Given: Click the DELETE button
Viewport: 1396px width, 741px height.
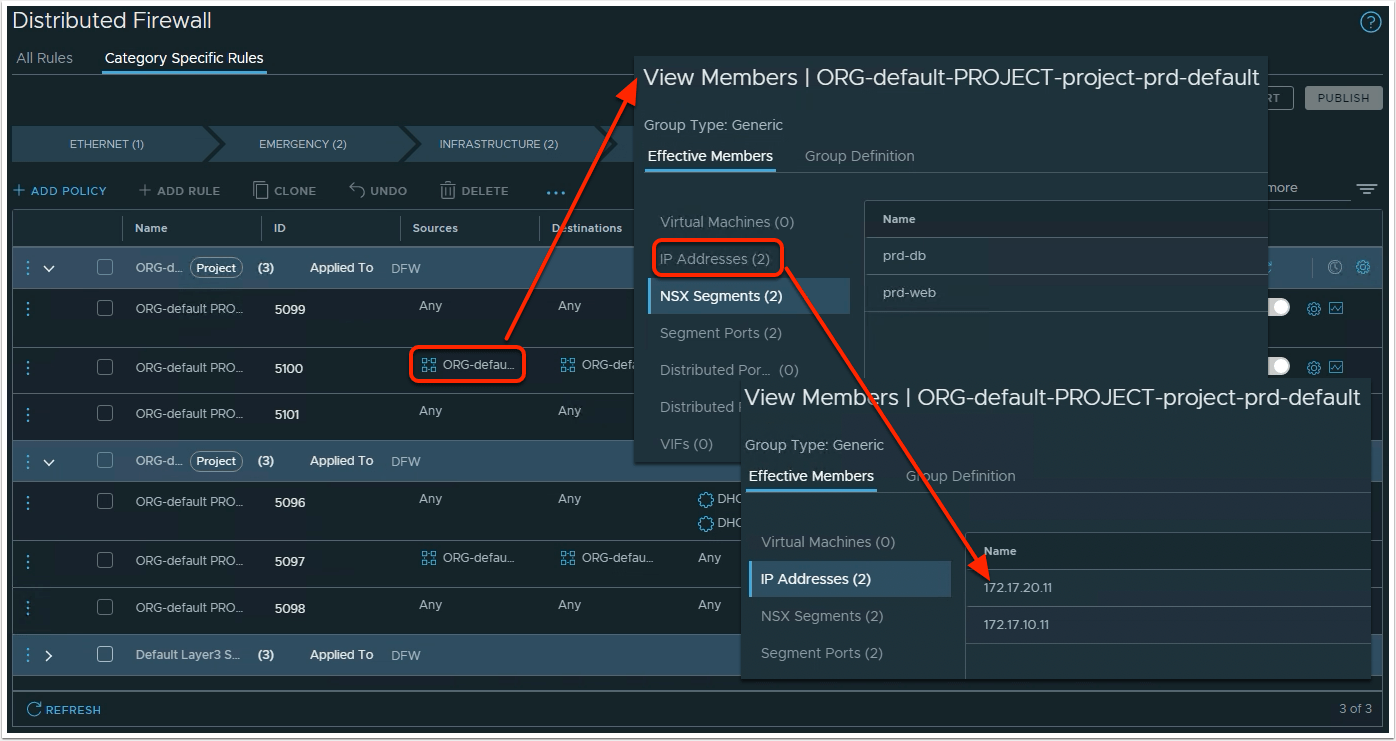Looking at the screenshot, I should pyautogui.click(x=474, y=191).
